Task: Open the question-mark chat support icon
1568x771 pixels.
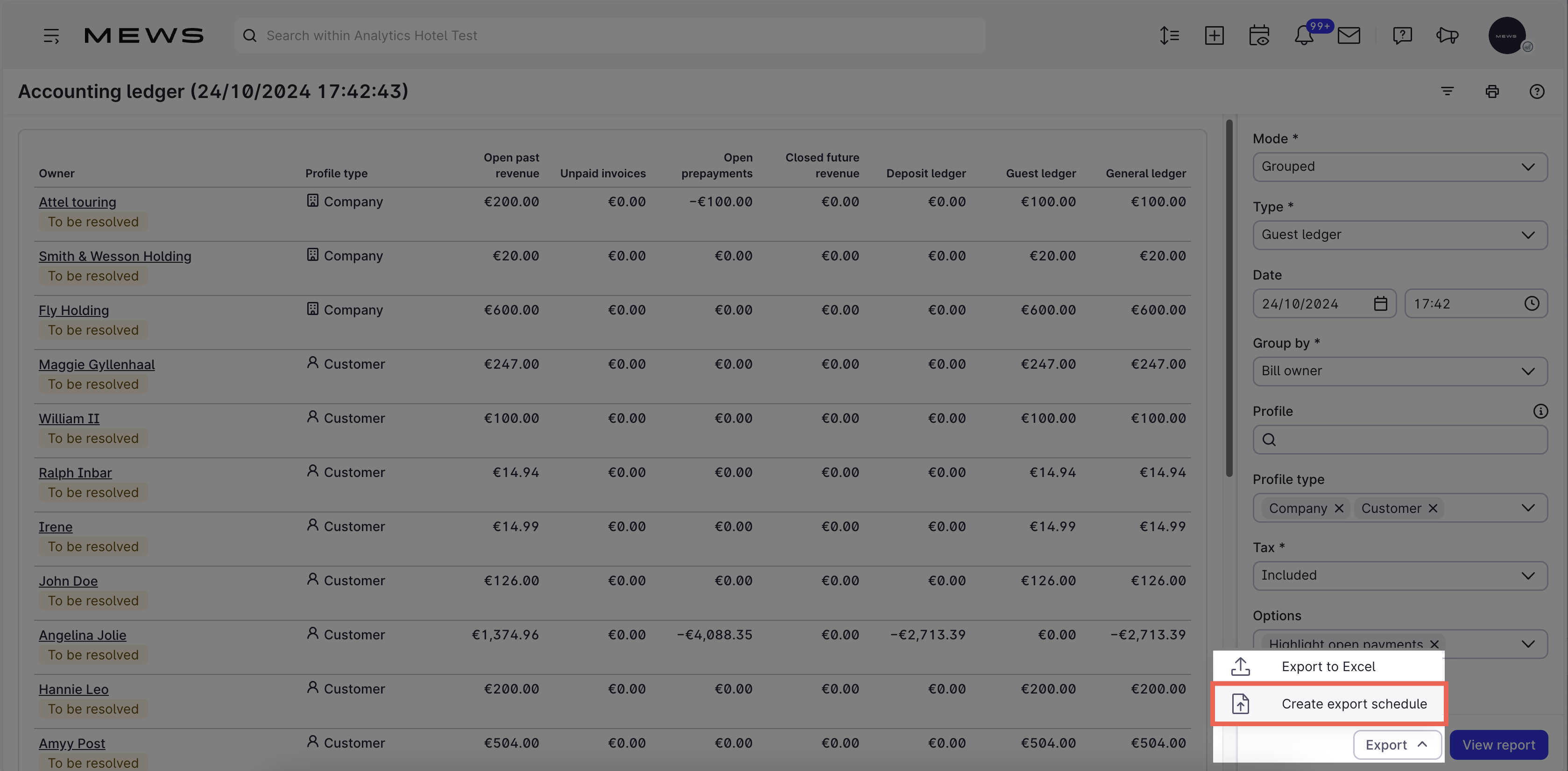Action: 1403,35
